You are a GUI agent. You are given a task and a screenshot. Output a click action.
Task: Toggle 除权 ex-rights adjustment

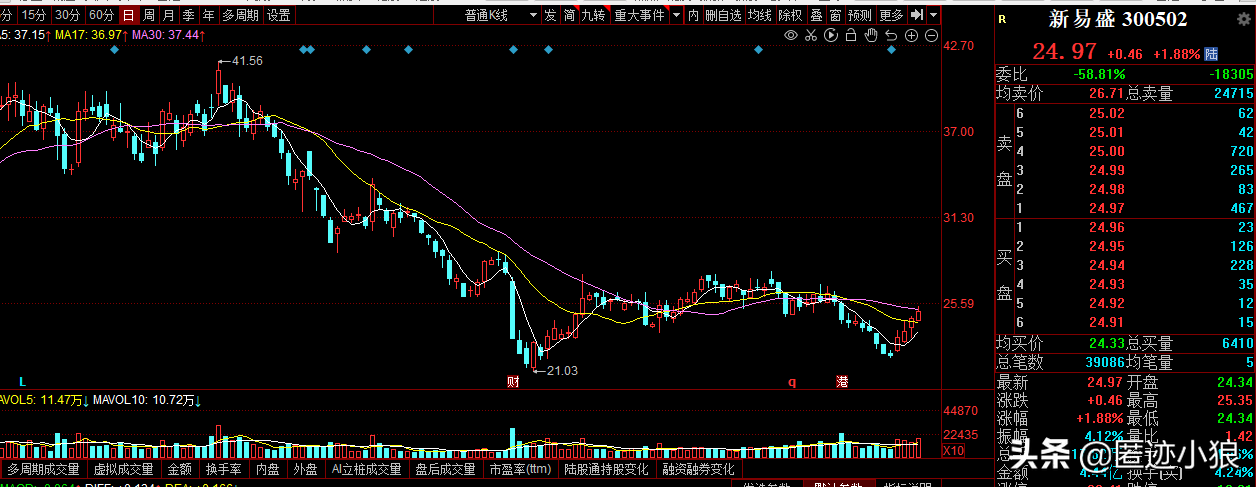[x=790, y=15]
